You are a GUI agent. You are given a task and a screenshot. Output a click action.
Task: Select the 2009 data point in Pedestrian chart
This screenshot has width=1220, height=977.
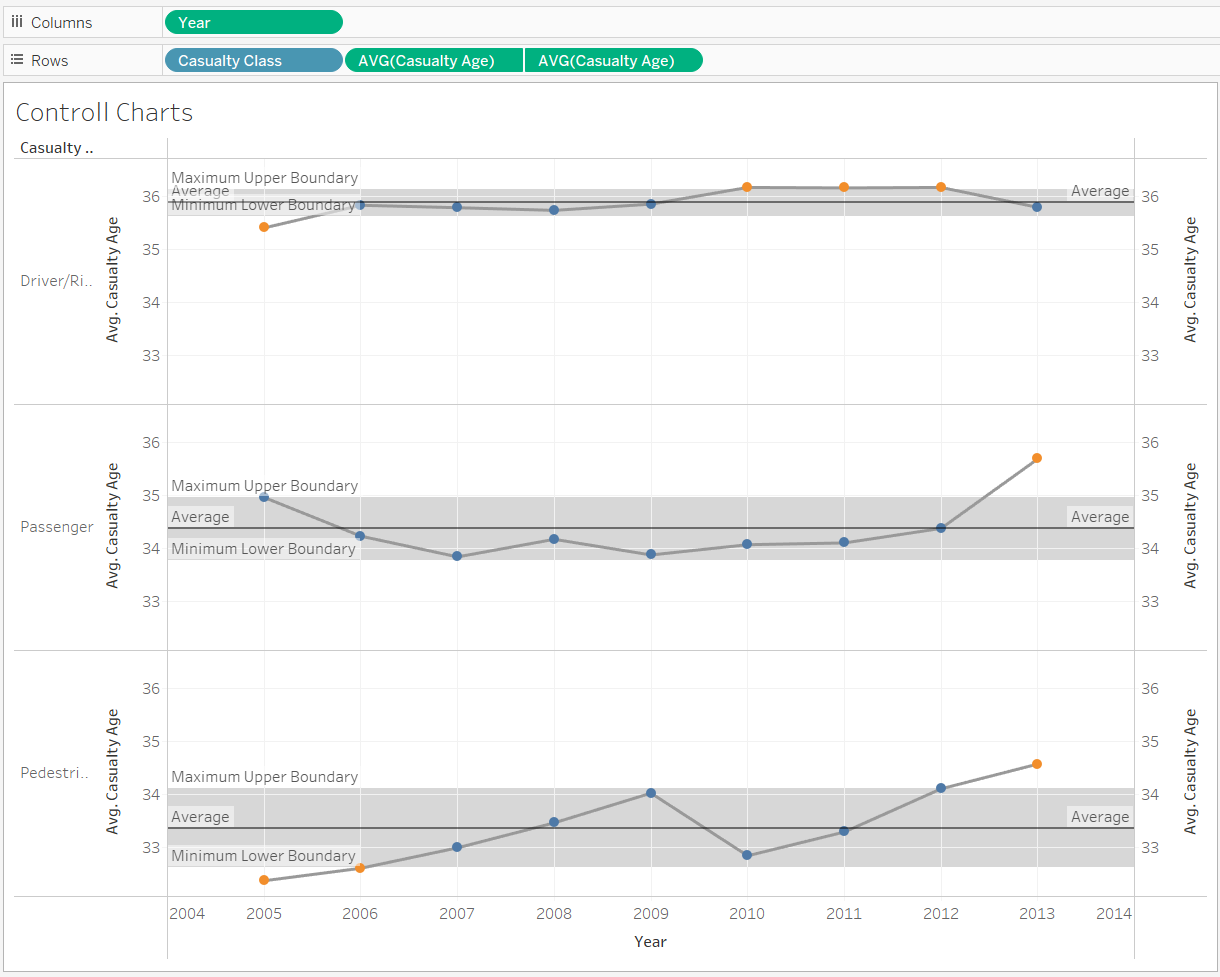pos(651,793)
